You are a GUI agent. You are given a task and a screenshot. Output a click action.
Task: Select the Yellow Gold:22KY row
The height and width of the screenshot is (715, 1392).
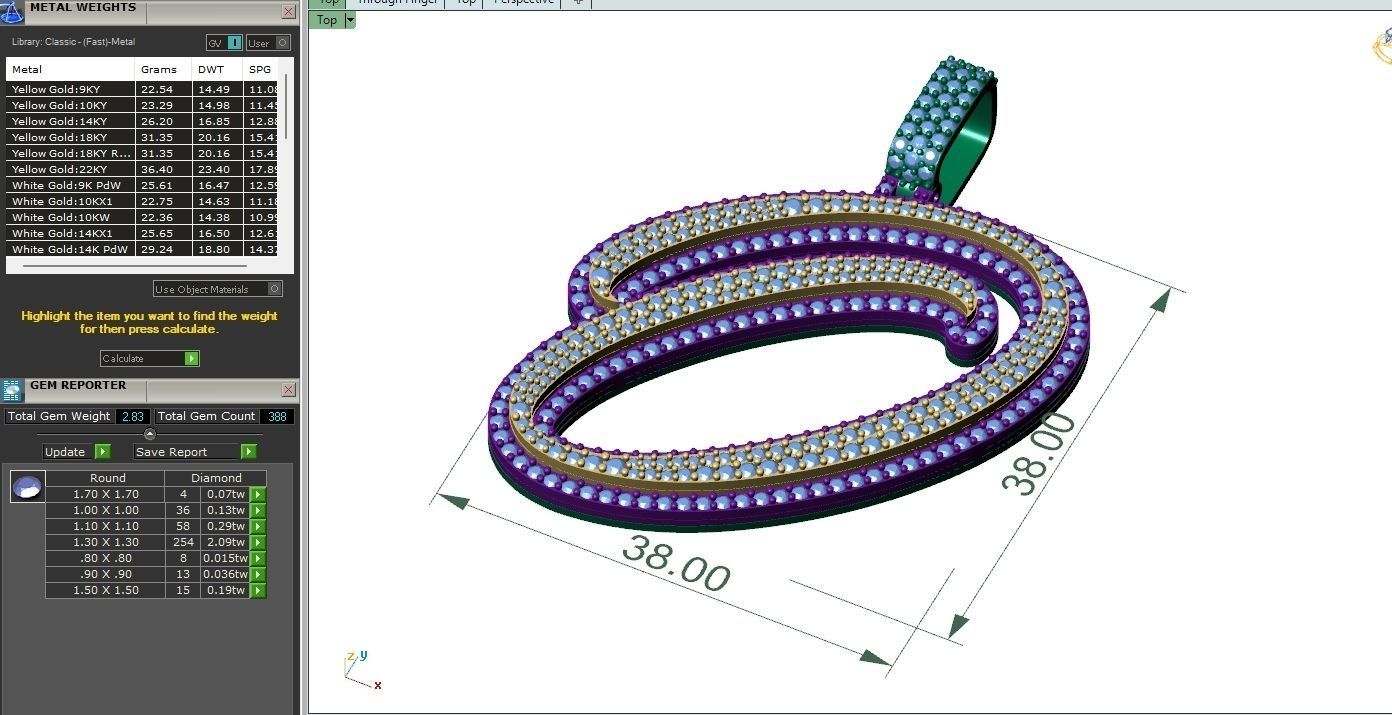tap(143, 169)
